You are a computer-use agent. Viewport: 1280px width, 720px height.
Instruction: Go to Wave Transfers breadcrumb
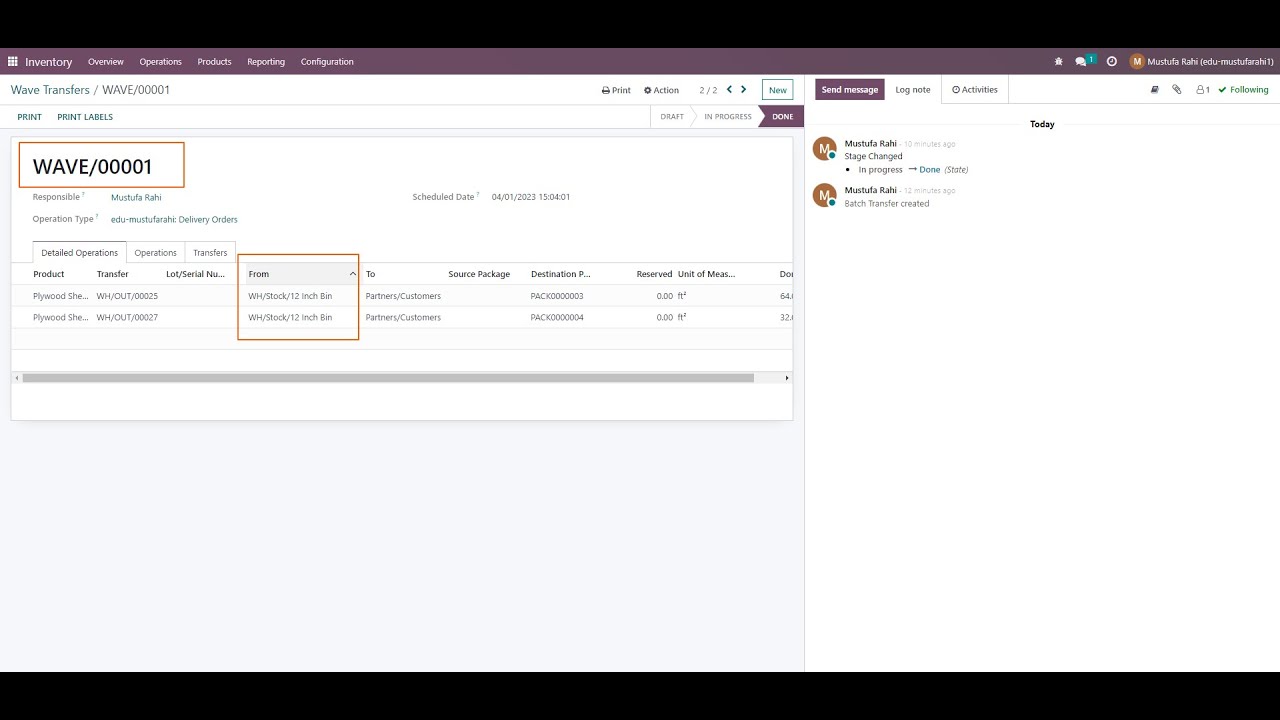(50, 89)
